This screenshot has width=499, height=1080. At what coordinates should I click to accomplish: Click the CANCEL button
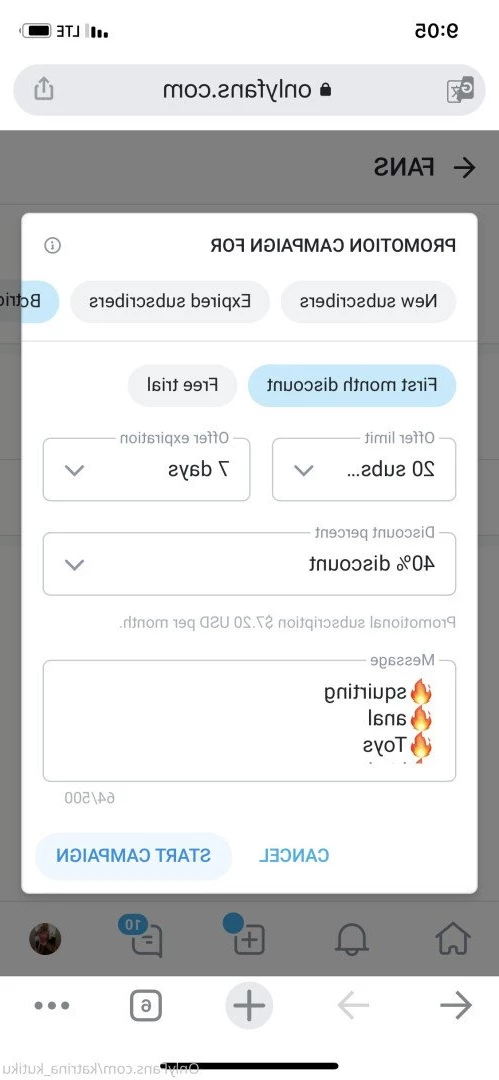[294, 856]
